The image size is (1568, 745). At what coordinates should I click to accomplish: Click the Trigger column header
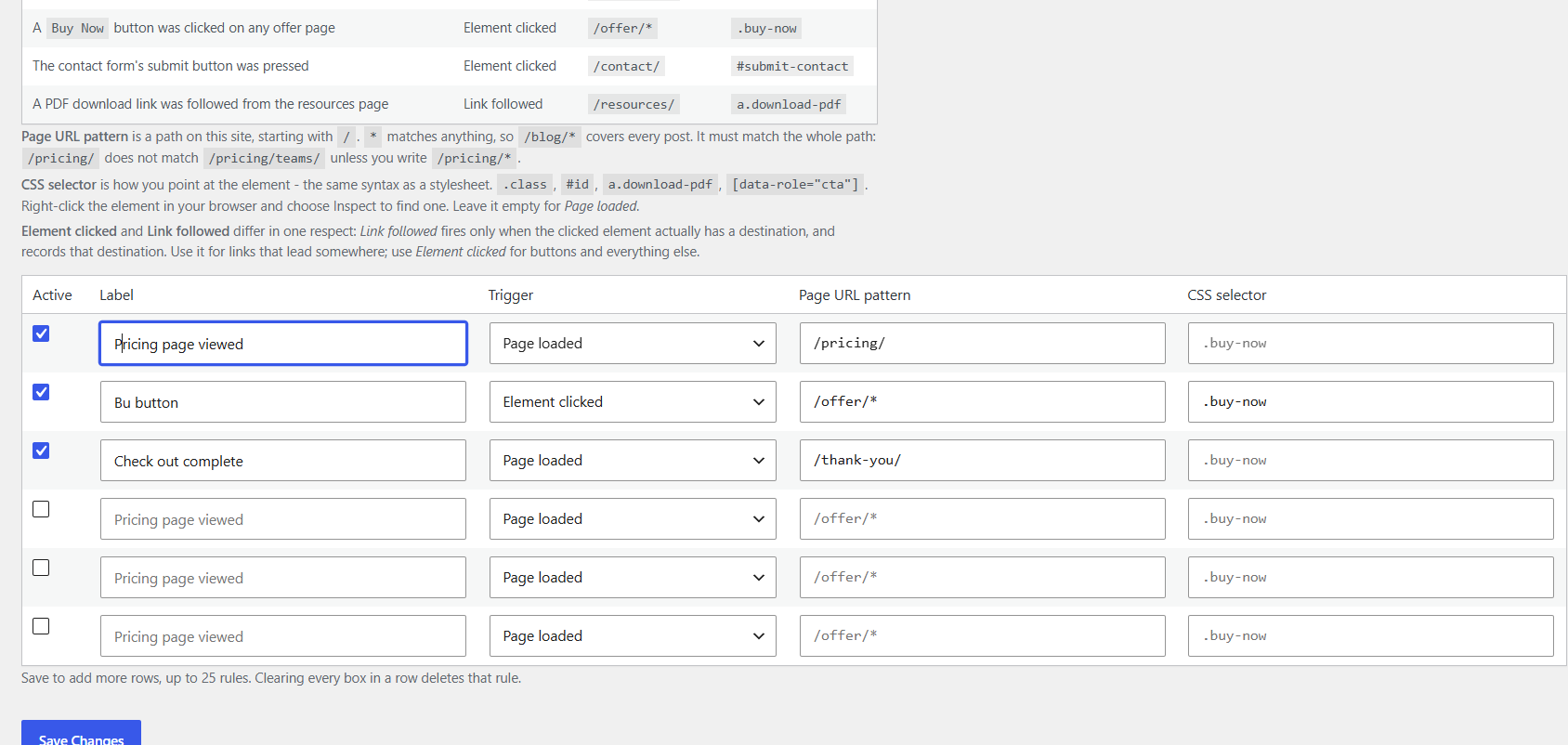[x=511, y=295]
